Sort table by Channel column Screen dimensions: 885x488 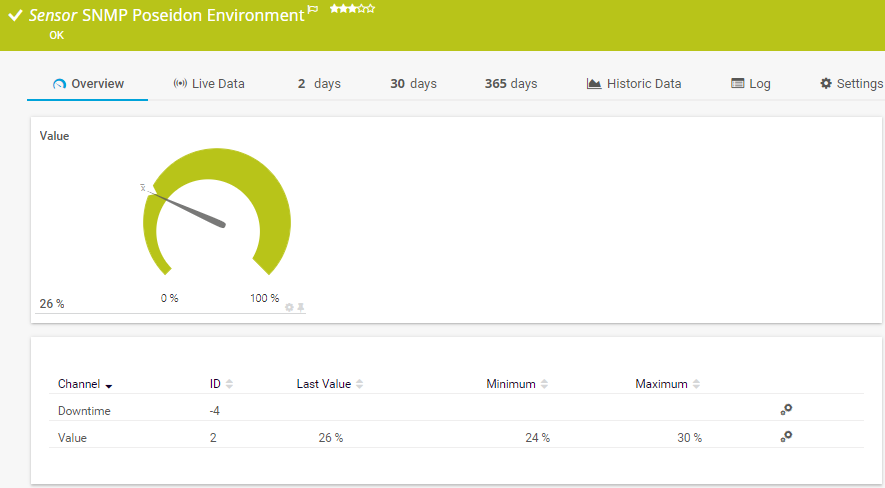(x=84, y=384)
